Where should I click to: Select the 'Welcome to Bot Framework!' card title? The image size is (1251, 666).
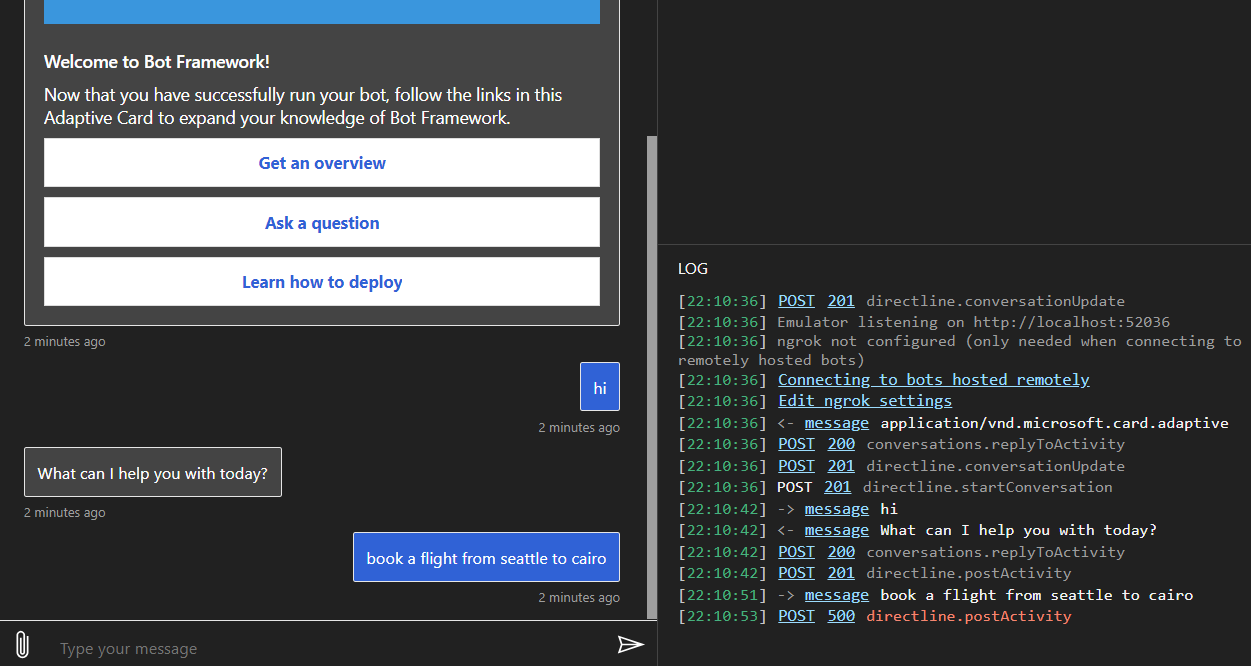(157, 62)
